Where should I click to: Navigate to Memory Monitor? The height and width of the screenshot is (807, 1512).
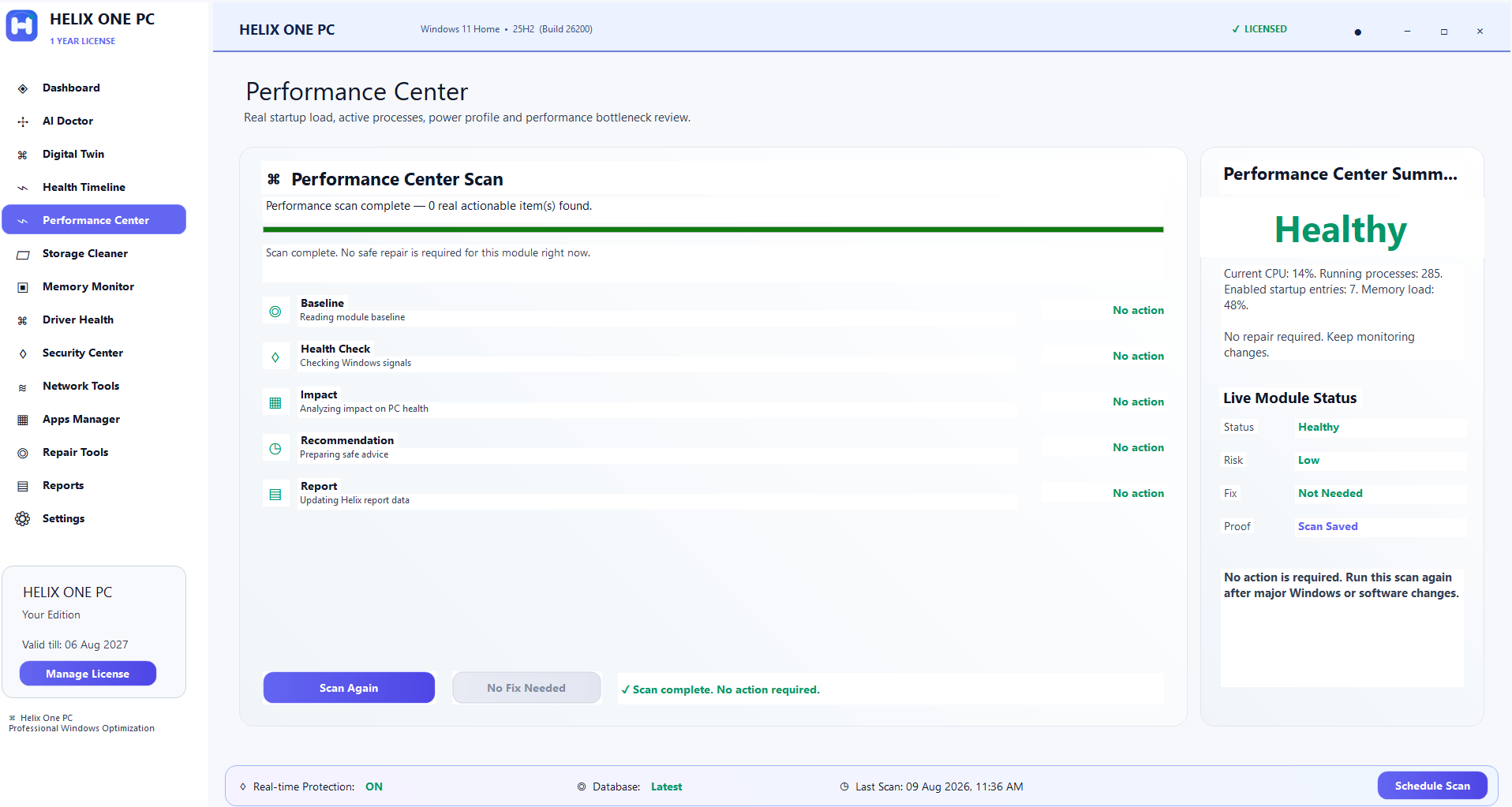click(94, 286)
